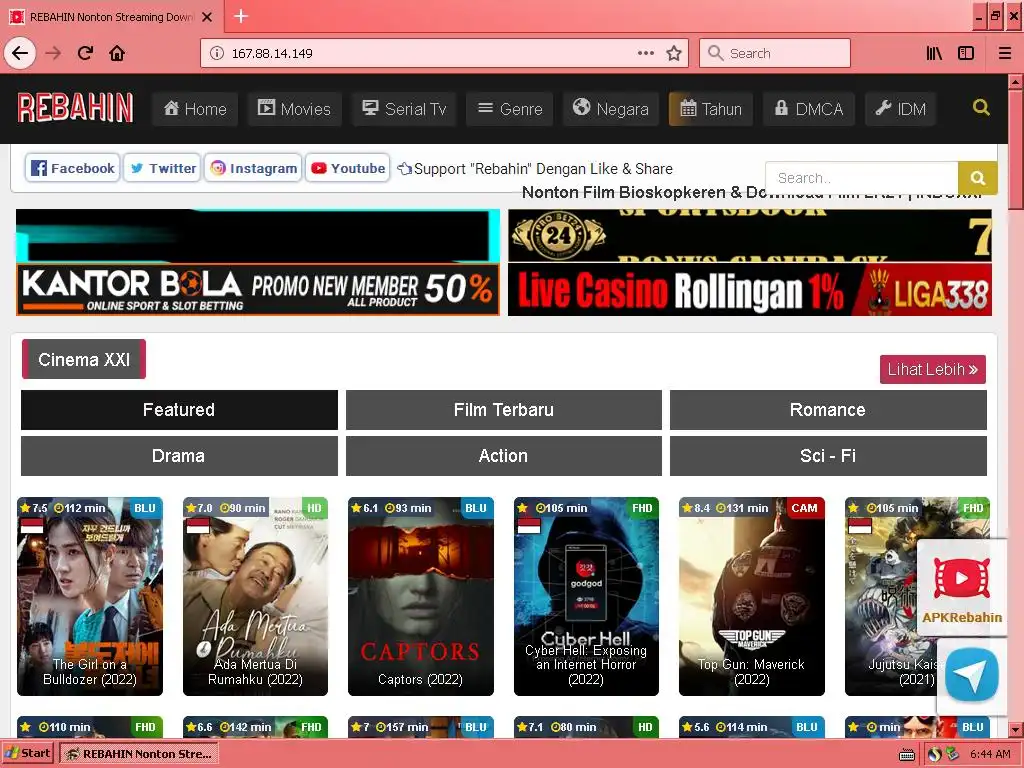Image resolution: width=1024 pixels, height=768 pixels.
Task: Go to Home in site navigation
Action: (195, 108)
